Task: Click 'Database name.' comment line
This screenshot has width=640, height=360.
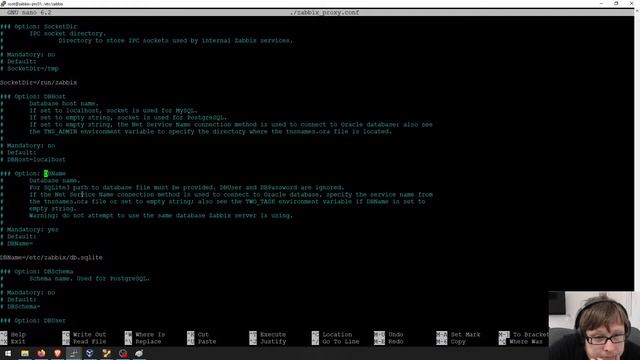Action: point(55,180)
